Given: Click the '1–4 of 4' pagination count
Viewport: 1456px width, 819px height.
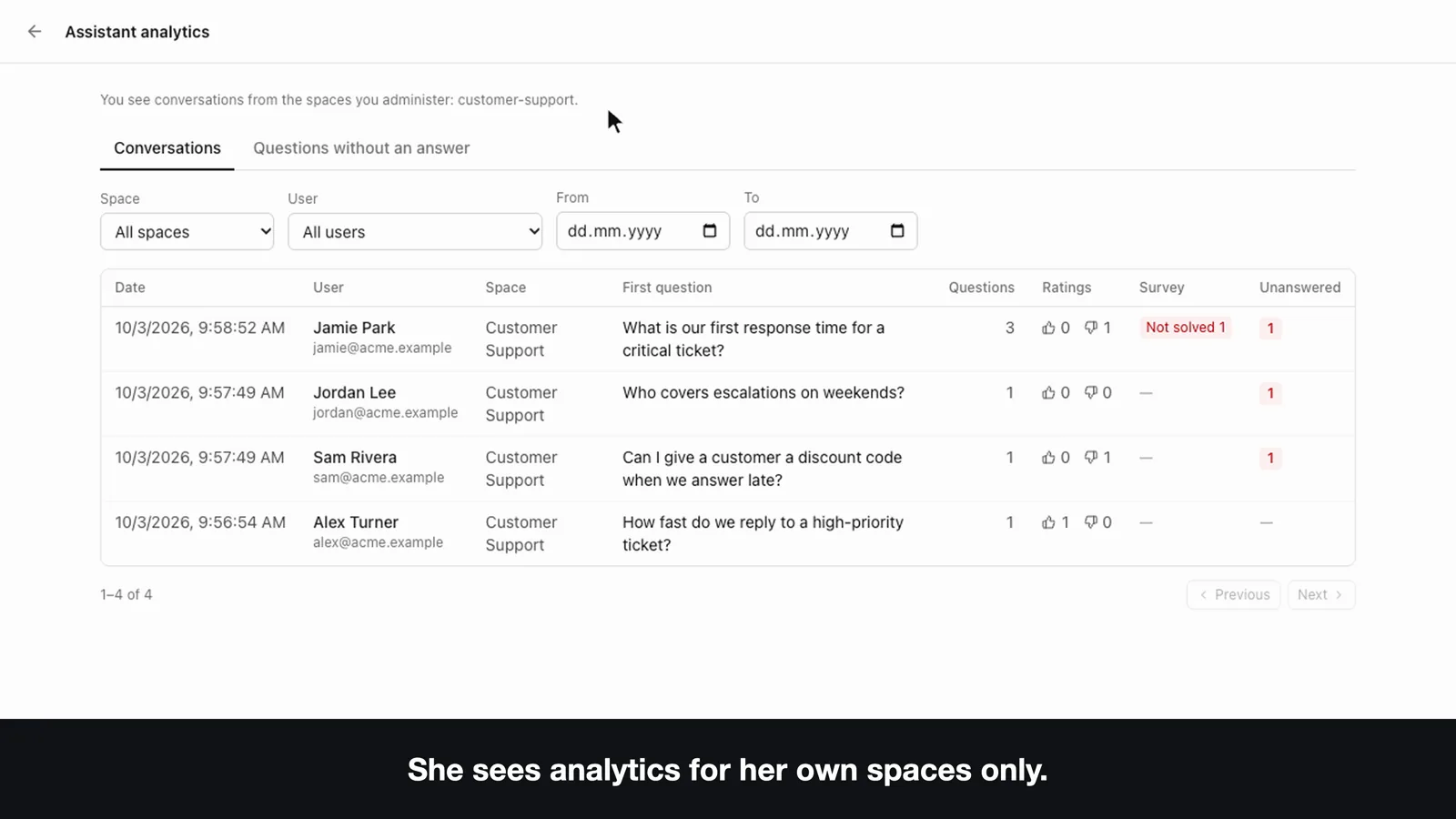Looking at the screenshot, I should (126, 595).
